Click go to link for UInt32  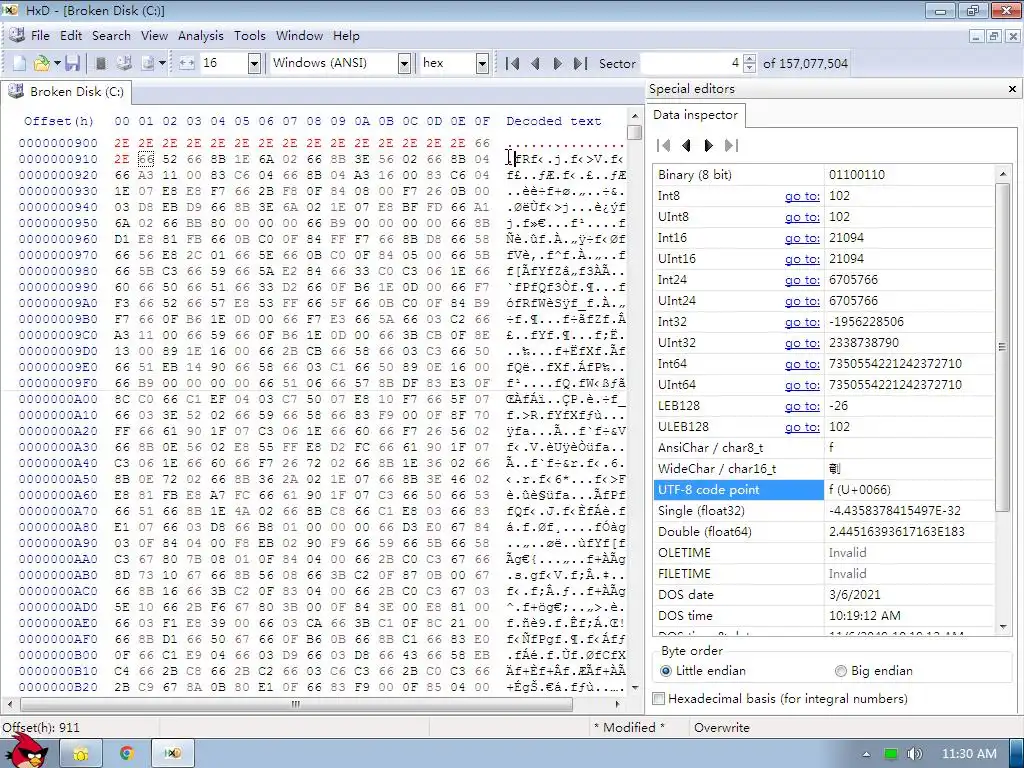(x=802, y=343)
